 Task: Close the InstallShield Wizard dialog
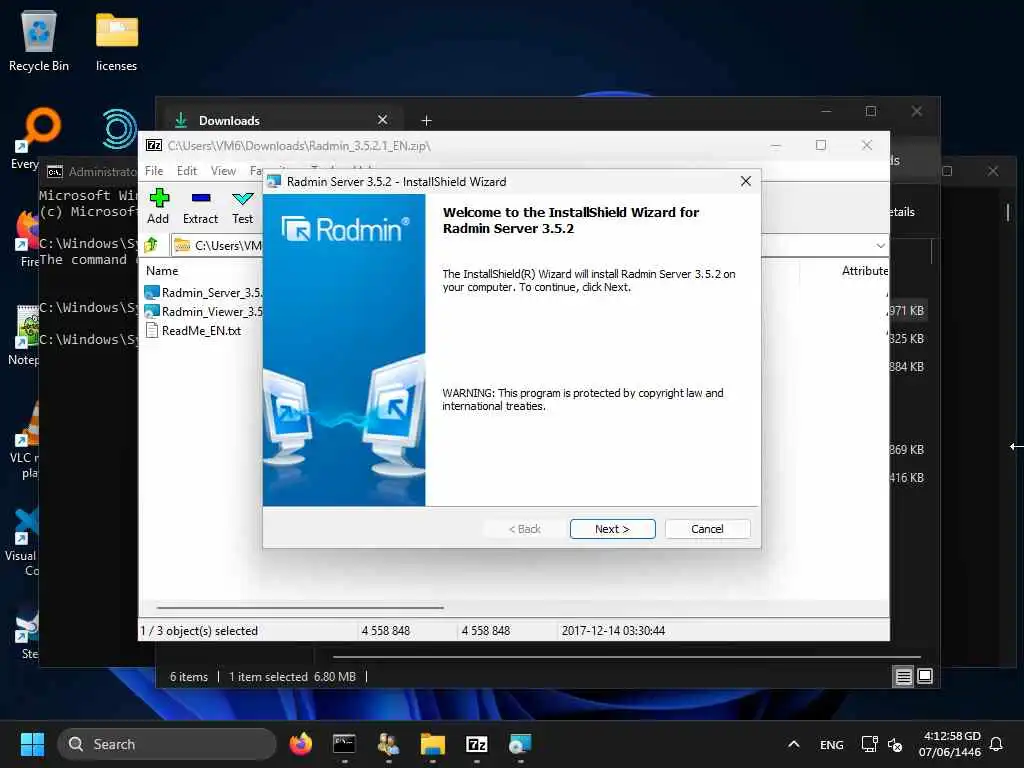click(746, 182)
